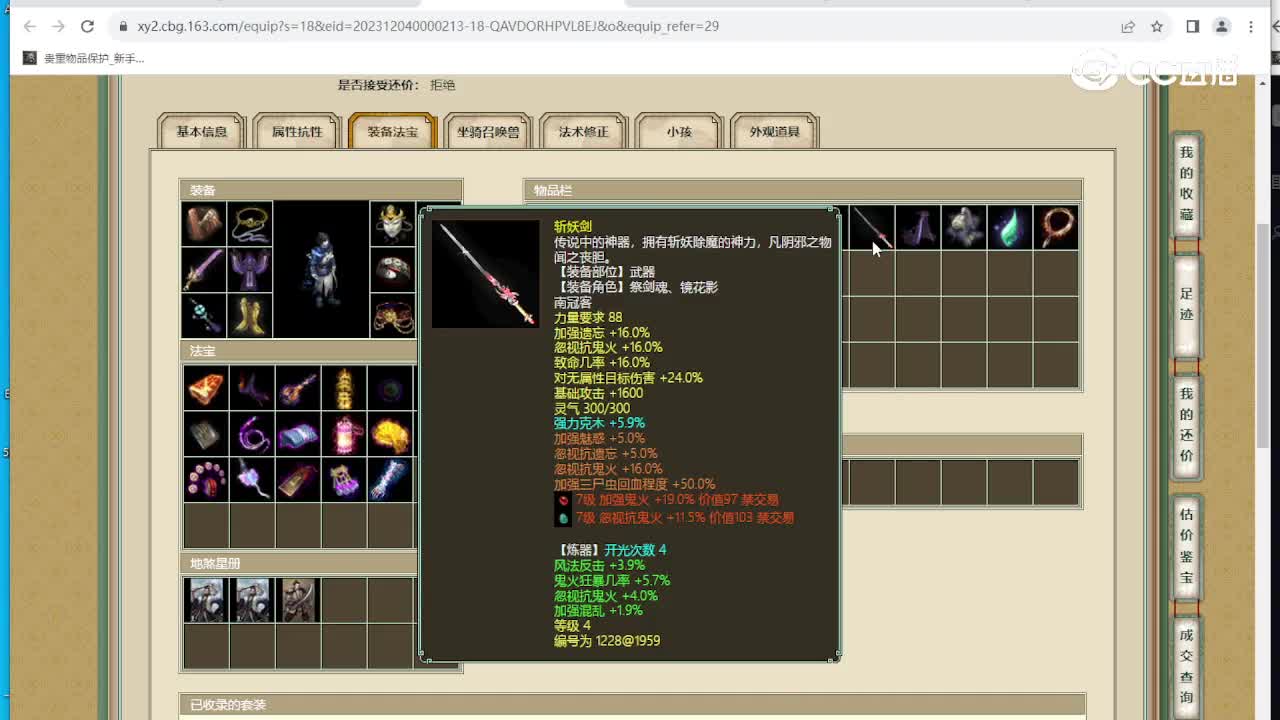The width and height of the screenshot is (1280, 720).
Task: Click the gold-crowned mask equipment icon
Action: click(392, 224)
